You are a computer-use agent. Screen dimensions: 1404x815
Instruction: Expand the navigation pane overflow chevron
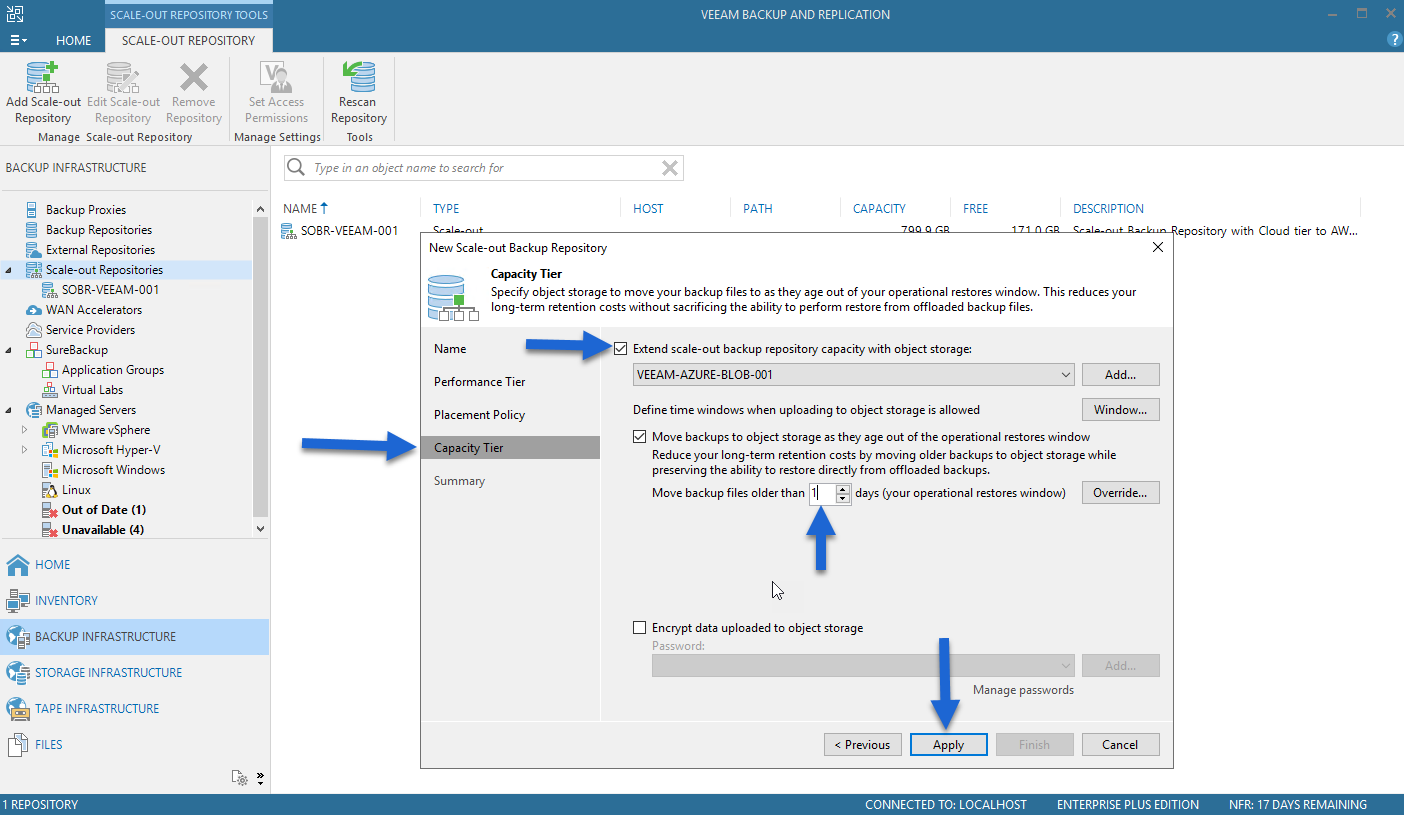click(260, 777)
